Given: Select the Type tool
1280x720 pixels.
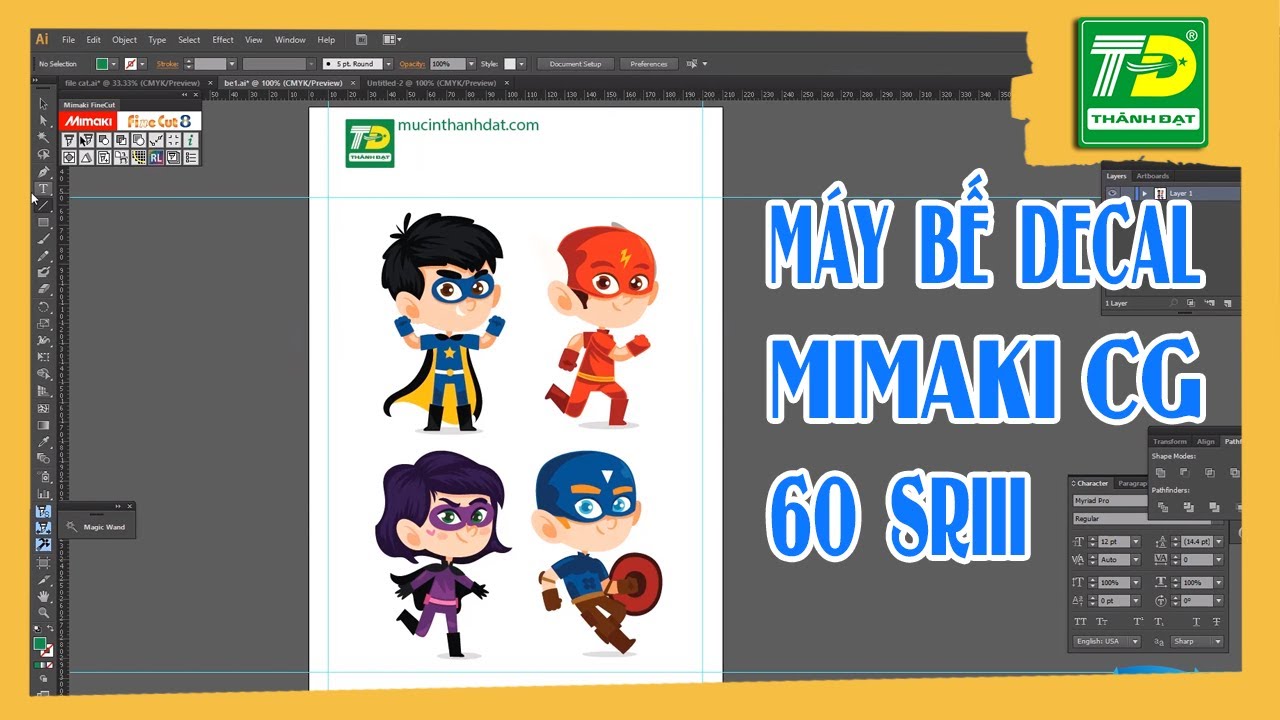Looking at the screenshot, I should 43,188.
